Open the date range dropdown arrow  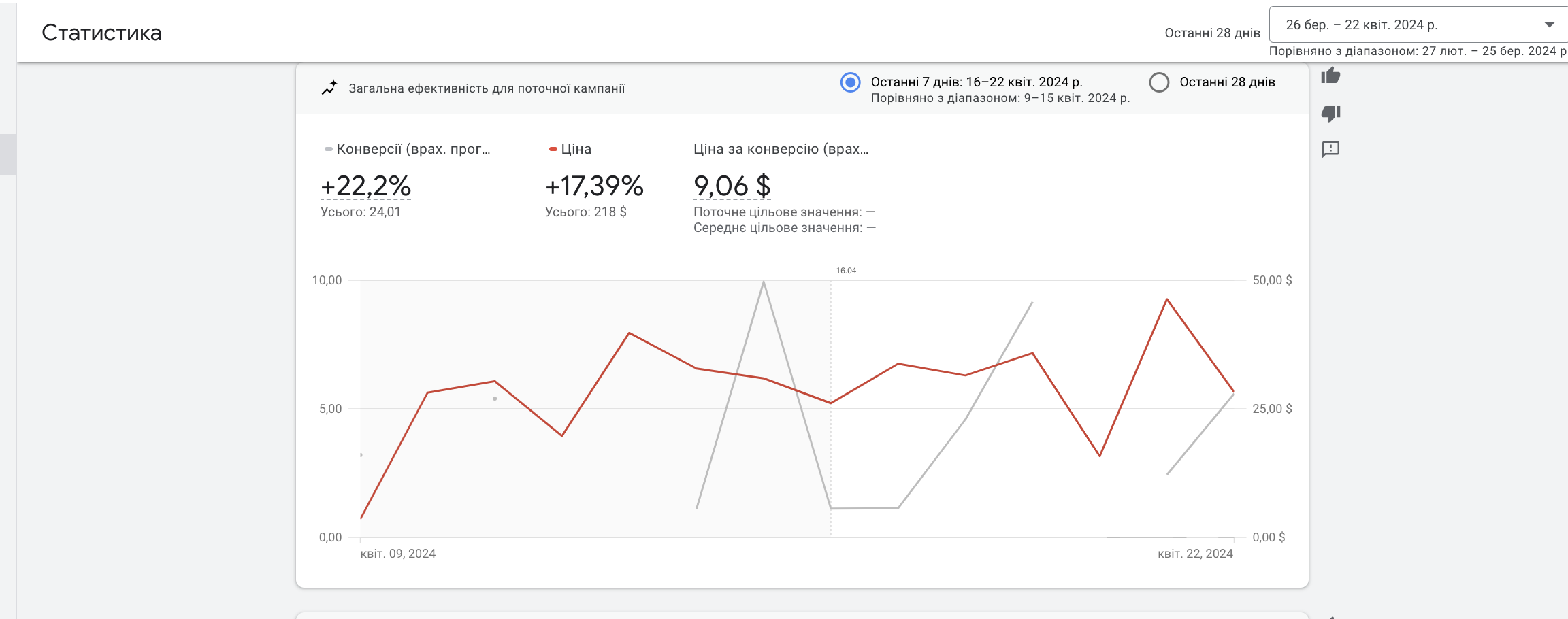(1550, 25)
